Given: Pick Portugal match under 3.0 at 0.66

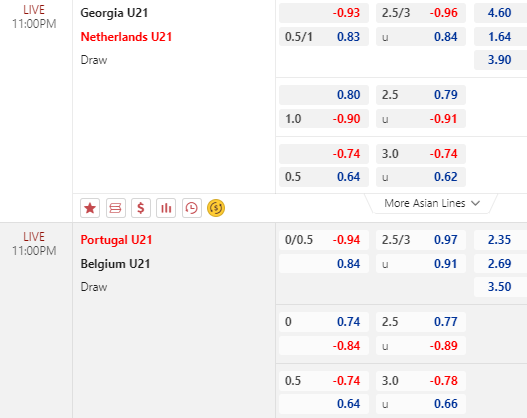Looking at the screenshot, I should (x=421, y=404).
